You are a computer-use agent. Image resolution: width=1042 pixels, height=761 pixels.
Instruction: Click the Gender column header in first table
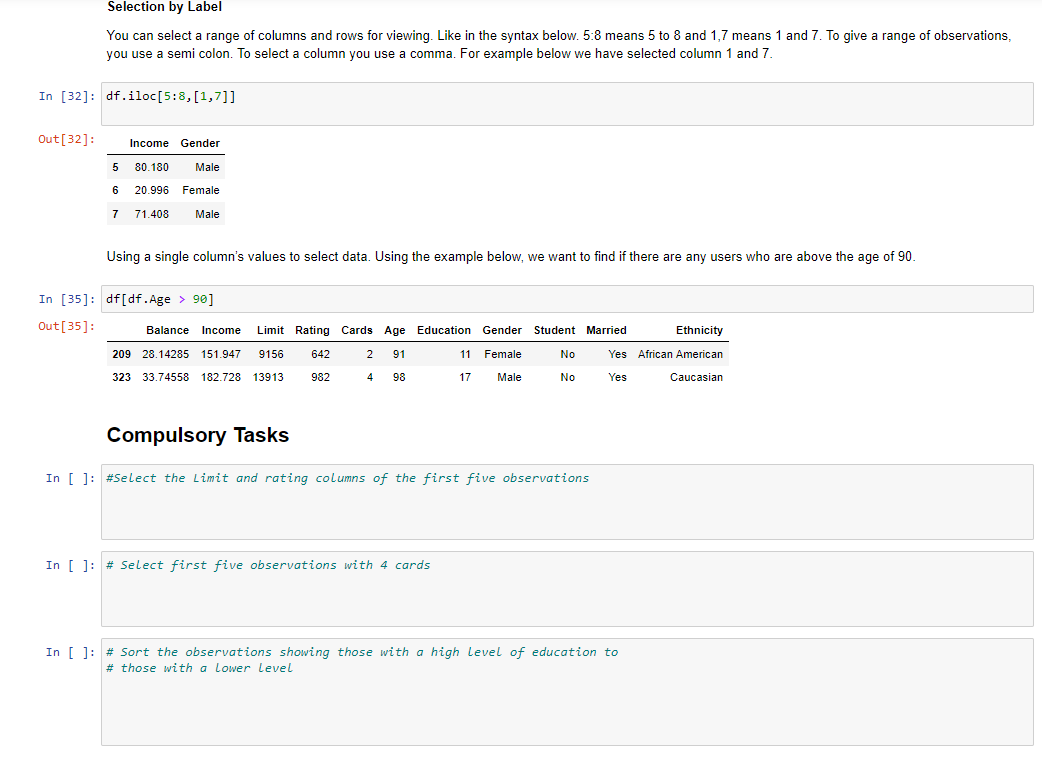pos(199,143)
